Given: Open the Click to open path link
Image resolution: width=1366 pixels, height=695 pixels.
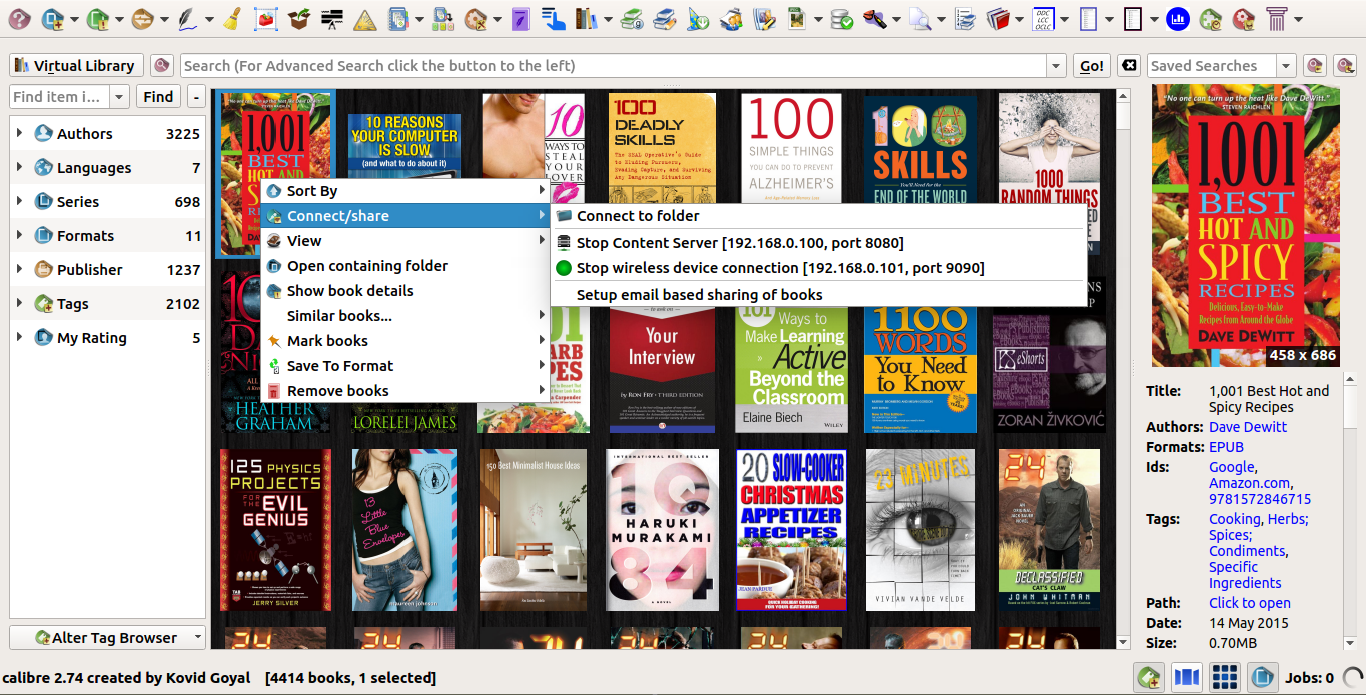Looking at the screenshot, I should [x=1250, y=603].
